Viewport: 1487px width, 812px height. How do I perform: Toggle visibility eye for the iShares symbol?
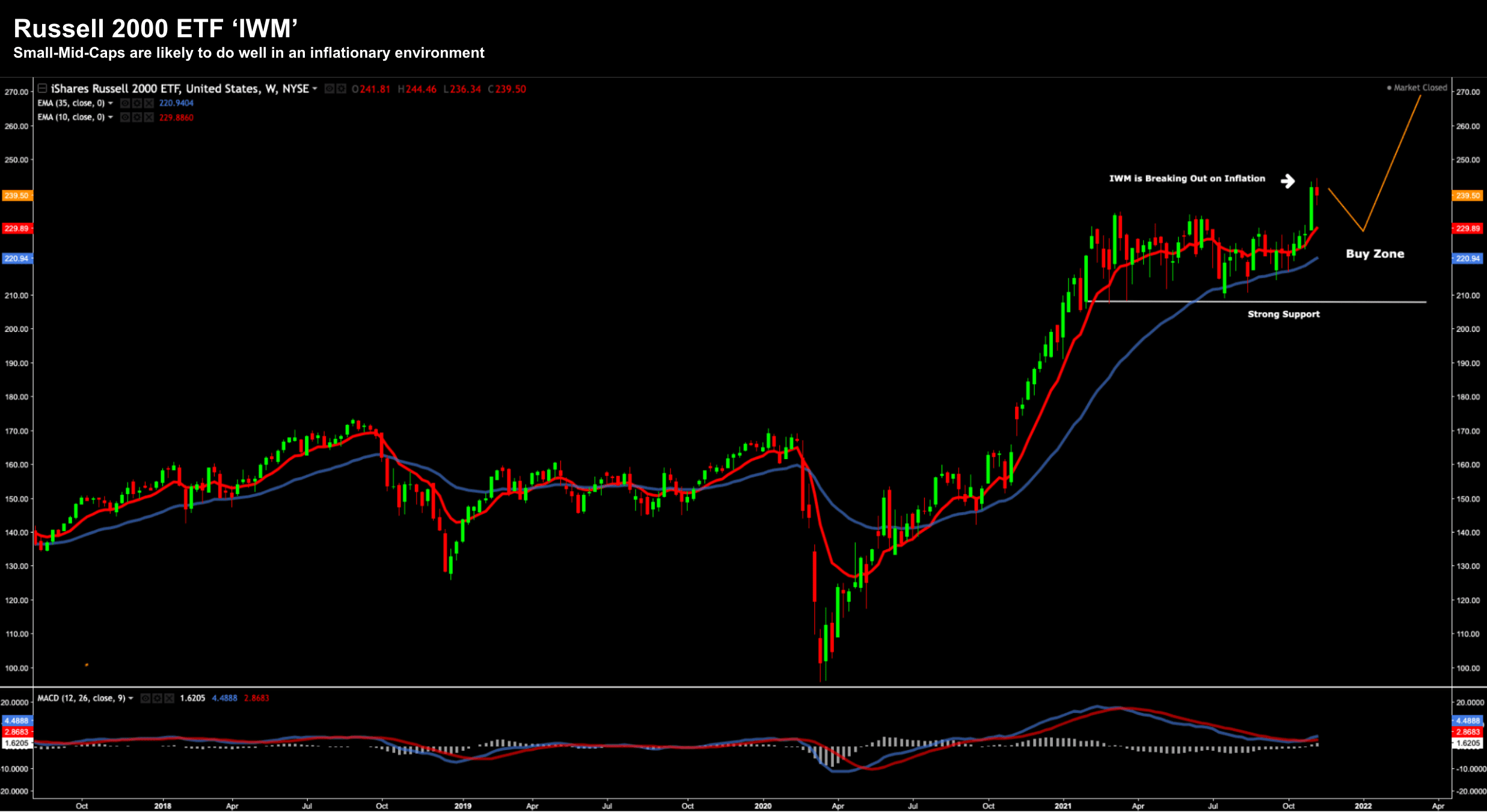330,89
